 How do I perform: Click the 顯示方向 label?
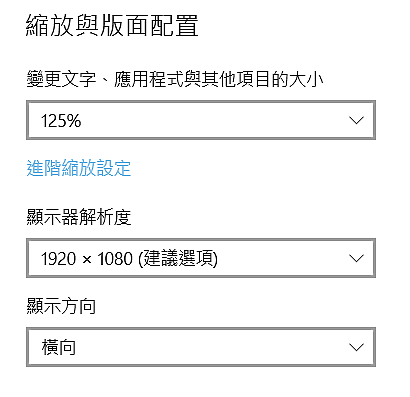61,306
